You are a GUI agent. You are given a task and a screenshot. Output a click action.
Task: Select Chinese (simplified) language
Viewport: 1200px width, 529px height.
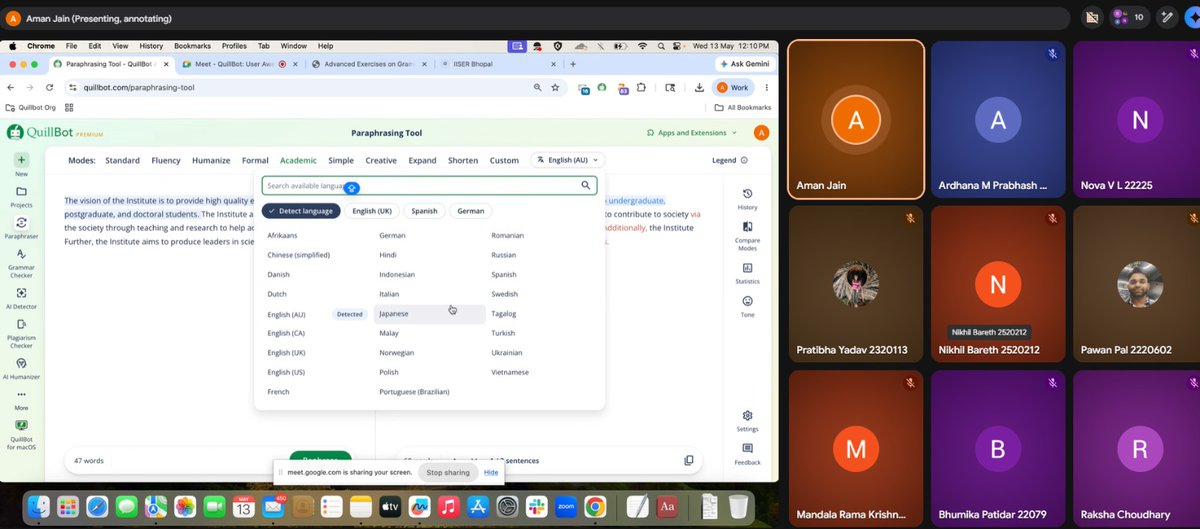(298, 255)
